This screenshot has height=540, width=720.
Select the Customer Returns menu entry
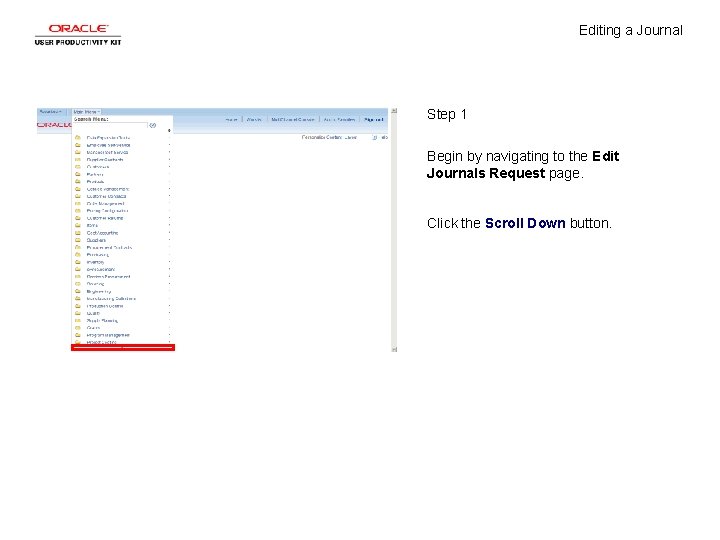tap(105, 218)
